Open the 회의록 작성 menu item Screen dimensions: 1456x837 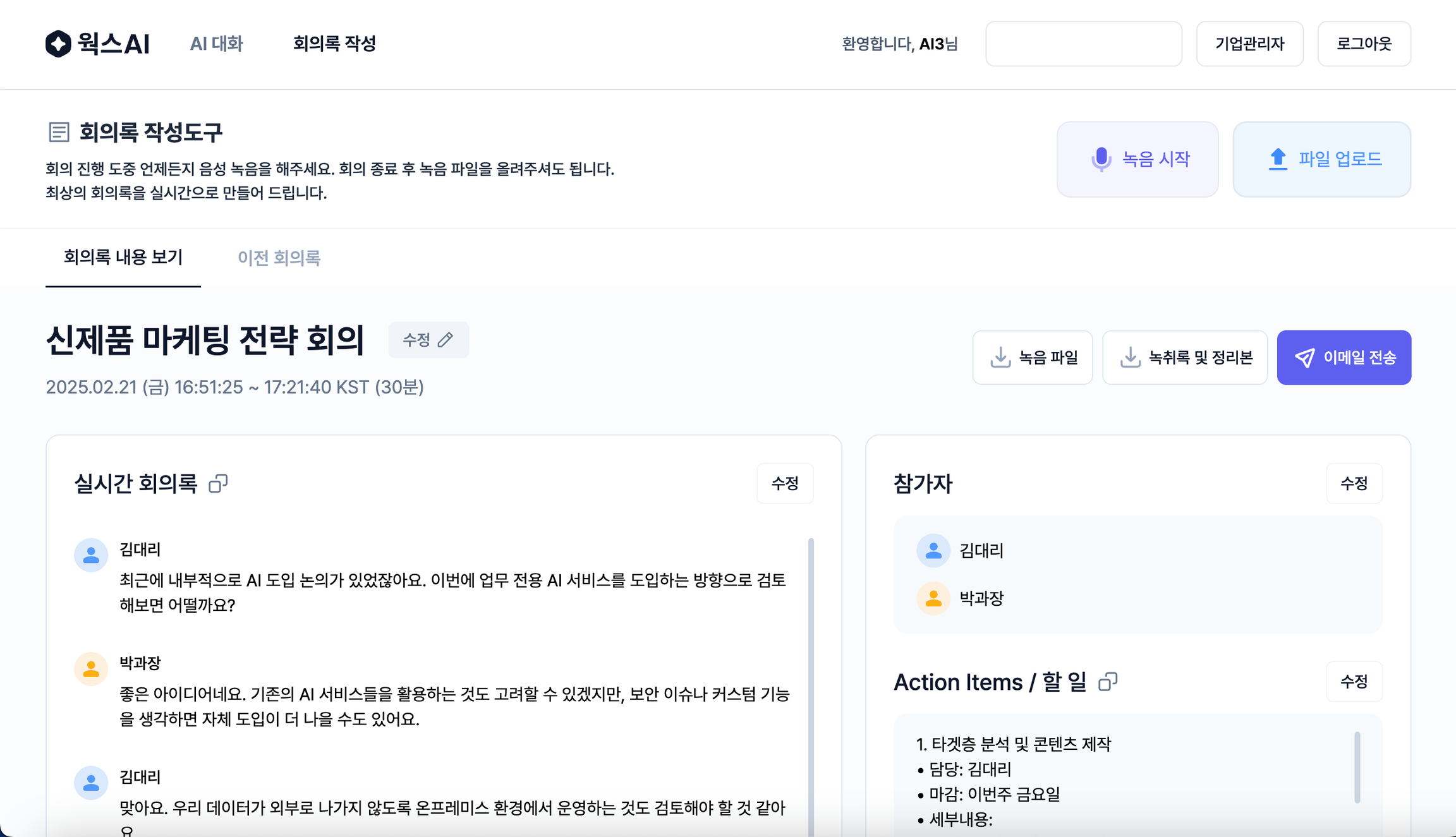coord(334,44)
